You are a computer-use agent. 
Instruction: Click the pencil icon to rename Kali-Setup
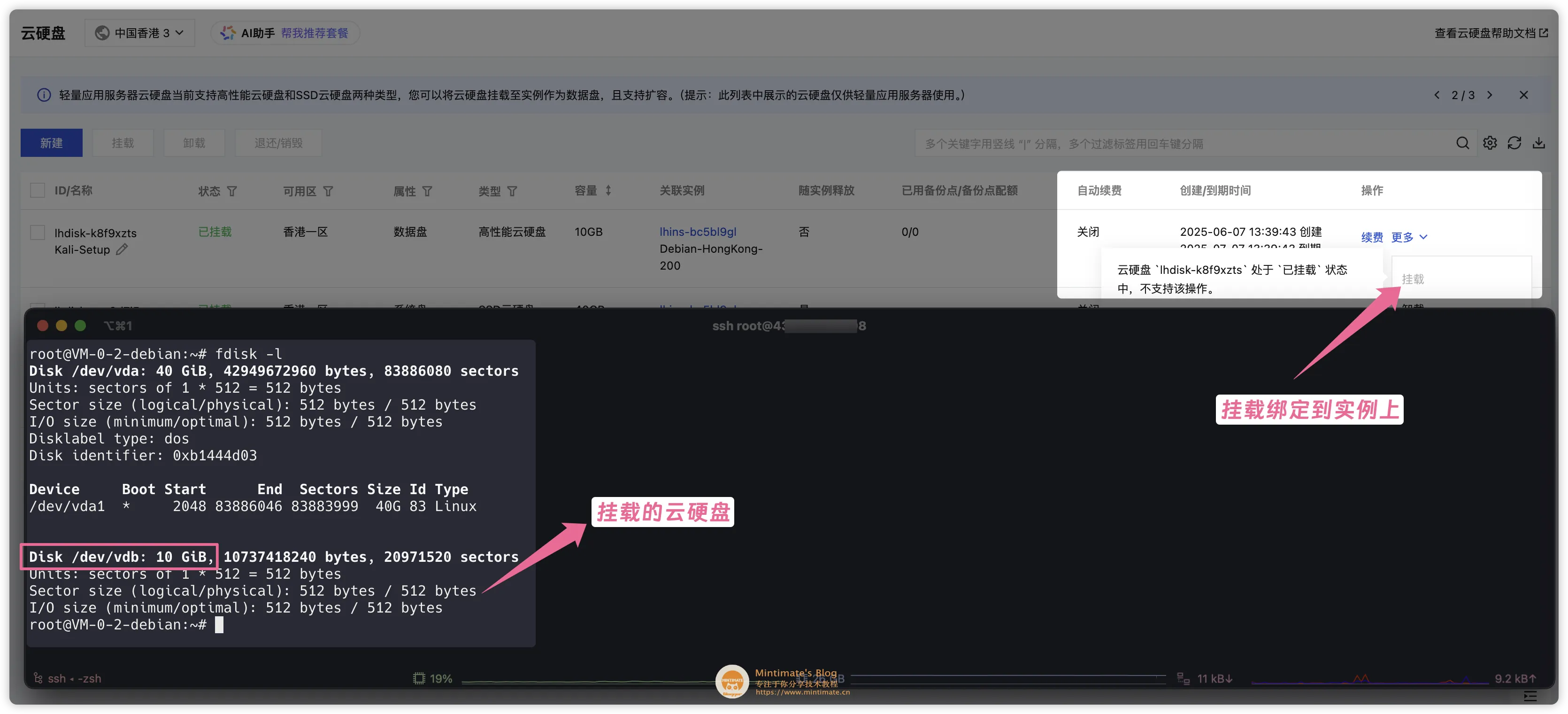point(122,249)
